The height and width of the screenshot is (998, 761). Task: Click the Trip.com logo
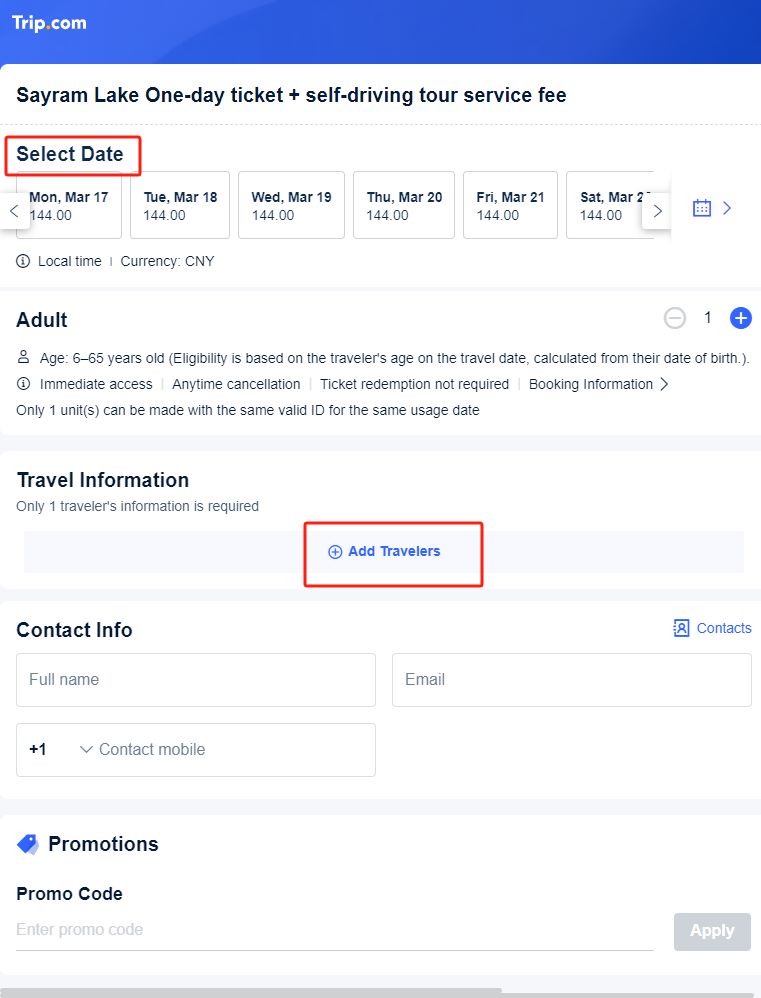point(49,23)
